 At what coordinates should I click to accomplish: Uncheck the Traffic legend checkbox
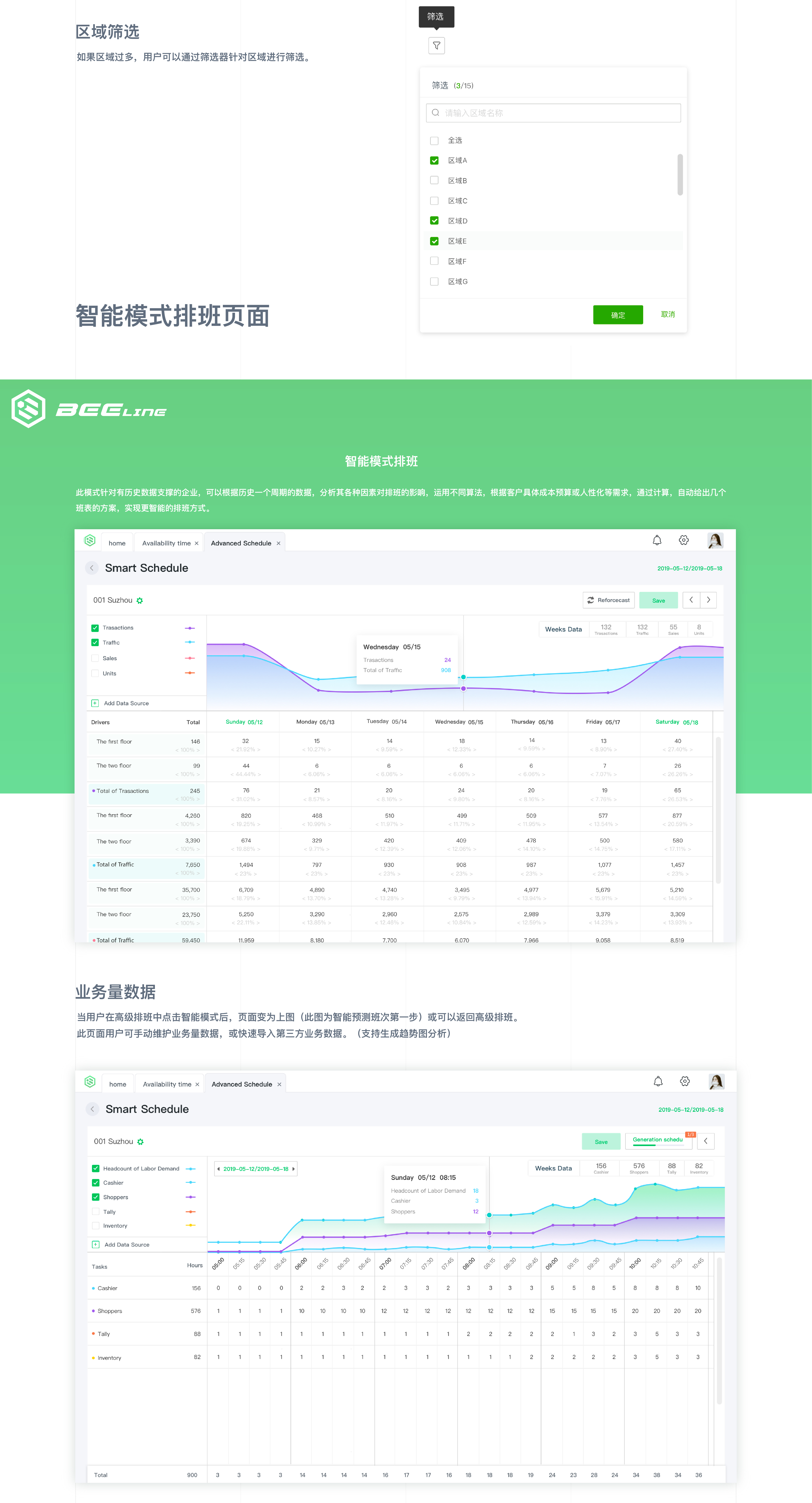(95, 642)
